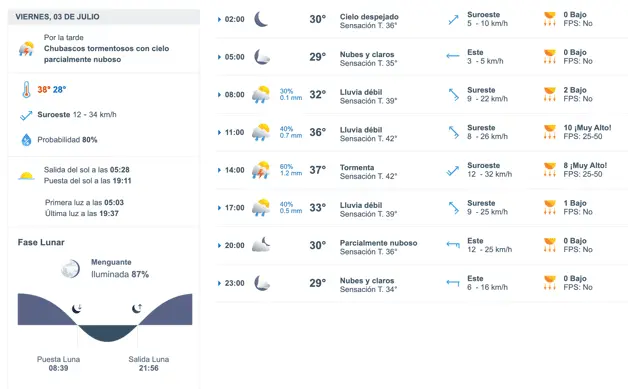Viewport: 628px width, 389px height.
Task: Click the Suroeste wind arrow at 14:00
Action: point(453,171)
